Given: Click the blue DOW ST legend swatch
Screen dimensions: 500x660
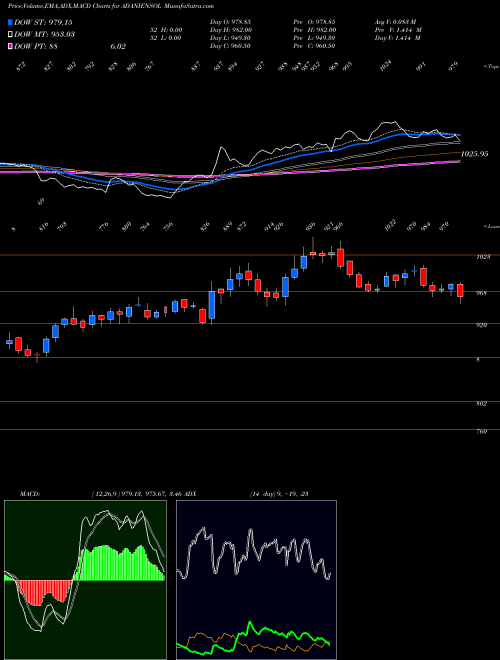Looking at the screenshot, I should coord(10,22).
